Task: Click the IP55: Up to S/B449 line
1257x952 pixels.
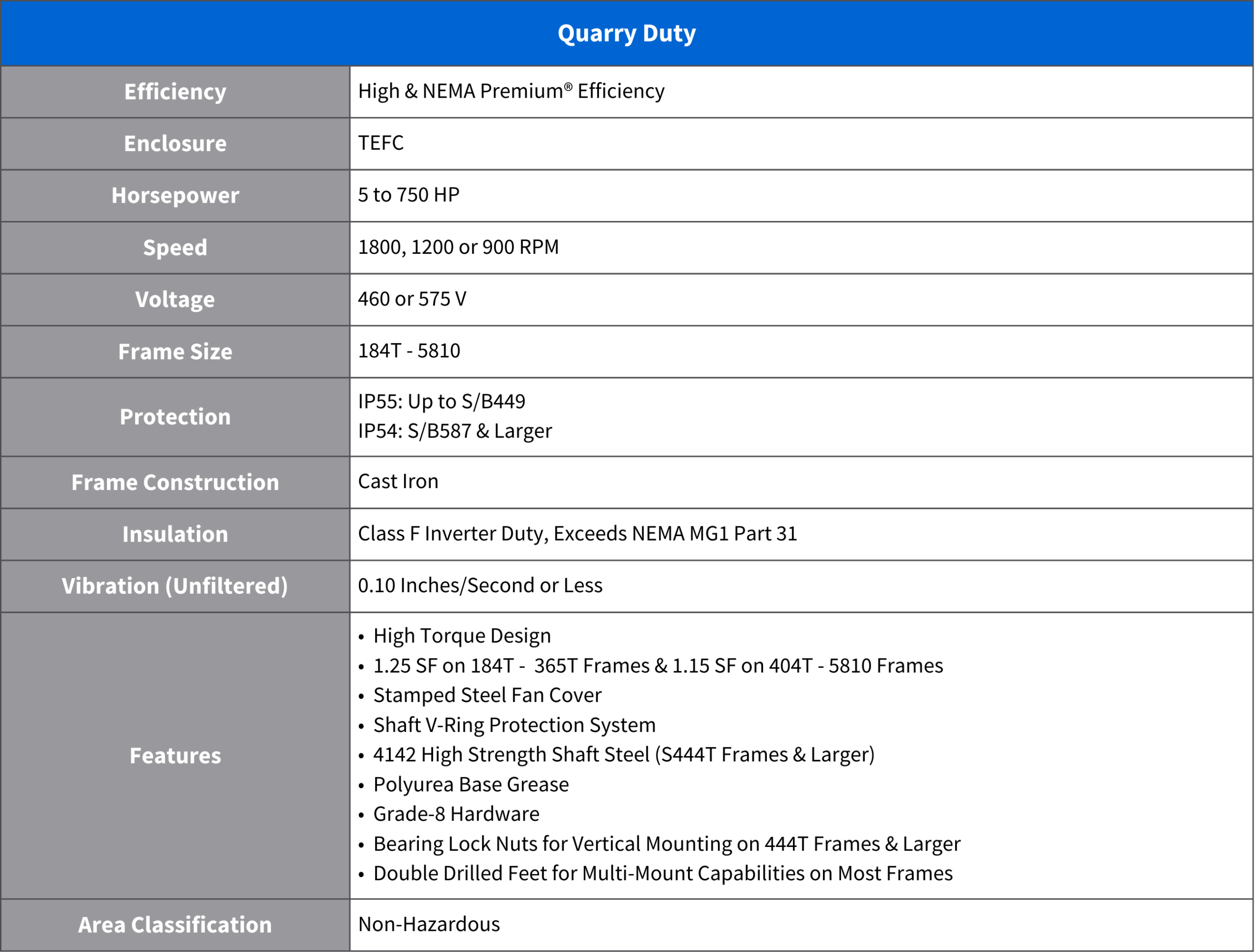Action: point(441,402)
